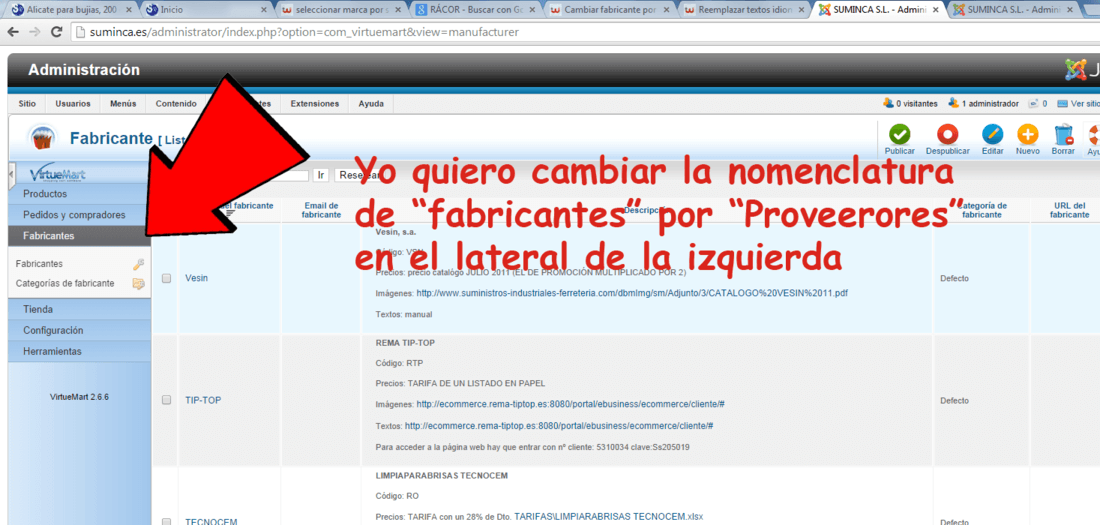This screenshot has width=1100, height=525.
Task: Expand the Herramientas sidebar section
Action: (x=80, y=351)
